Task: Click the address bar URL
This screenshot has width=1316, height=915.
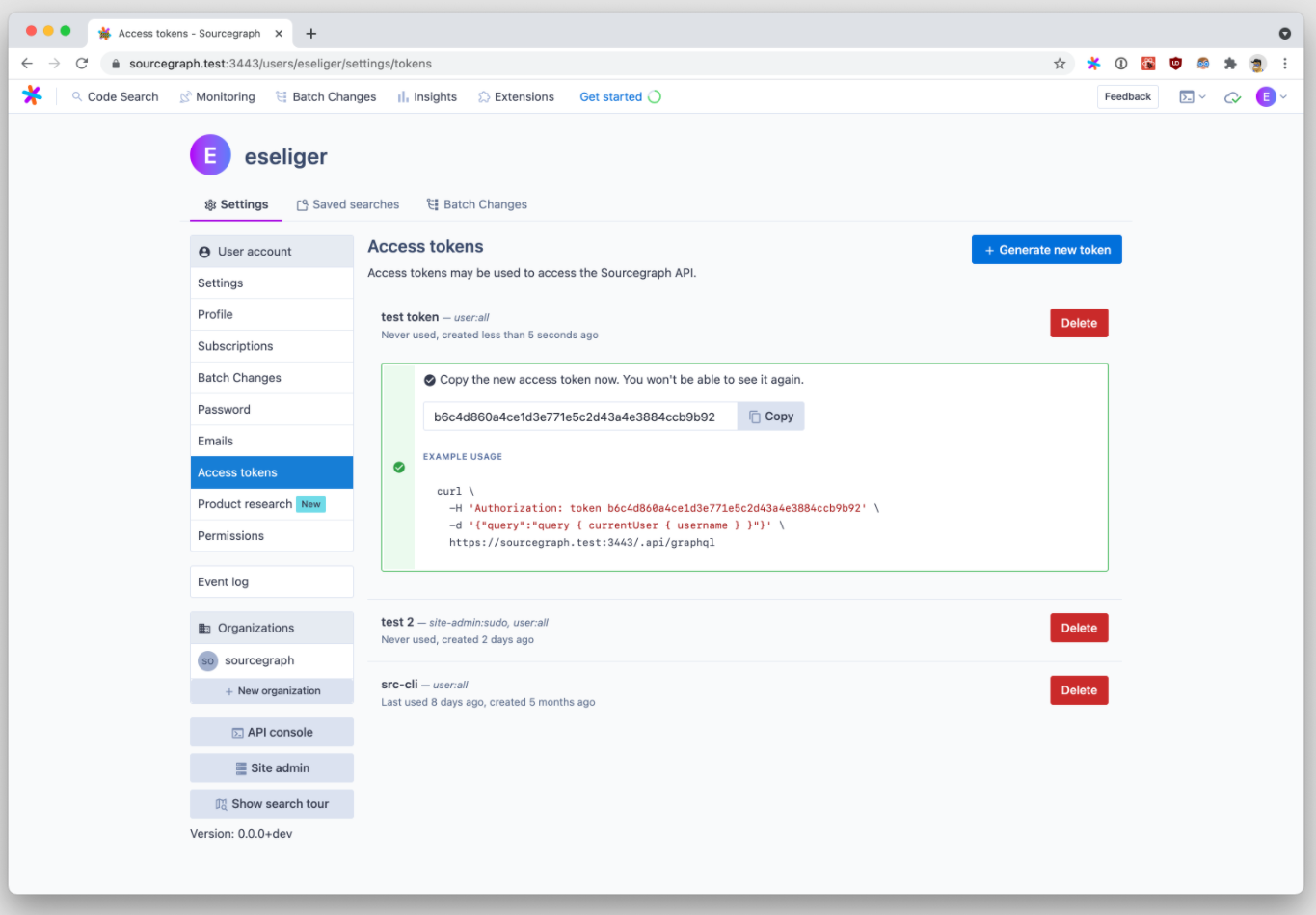Action: pyautogui.click(x=281, y=64)
